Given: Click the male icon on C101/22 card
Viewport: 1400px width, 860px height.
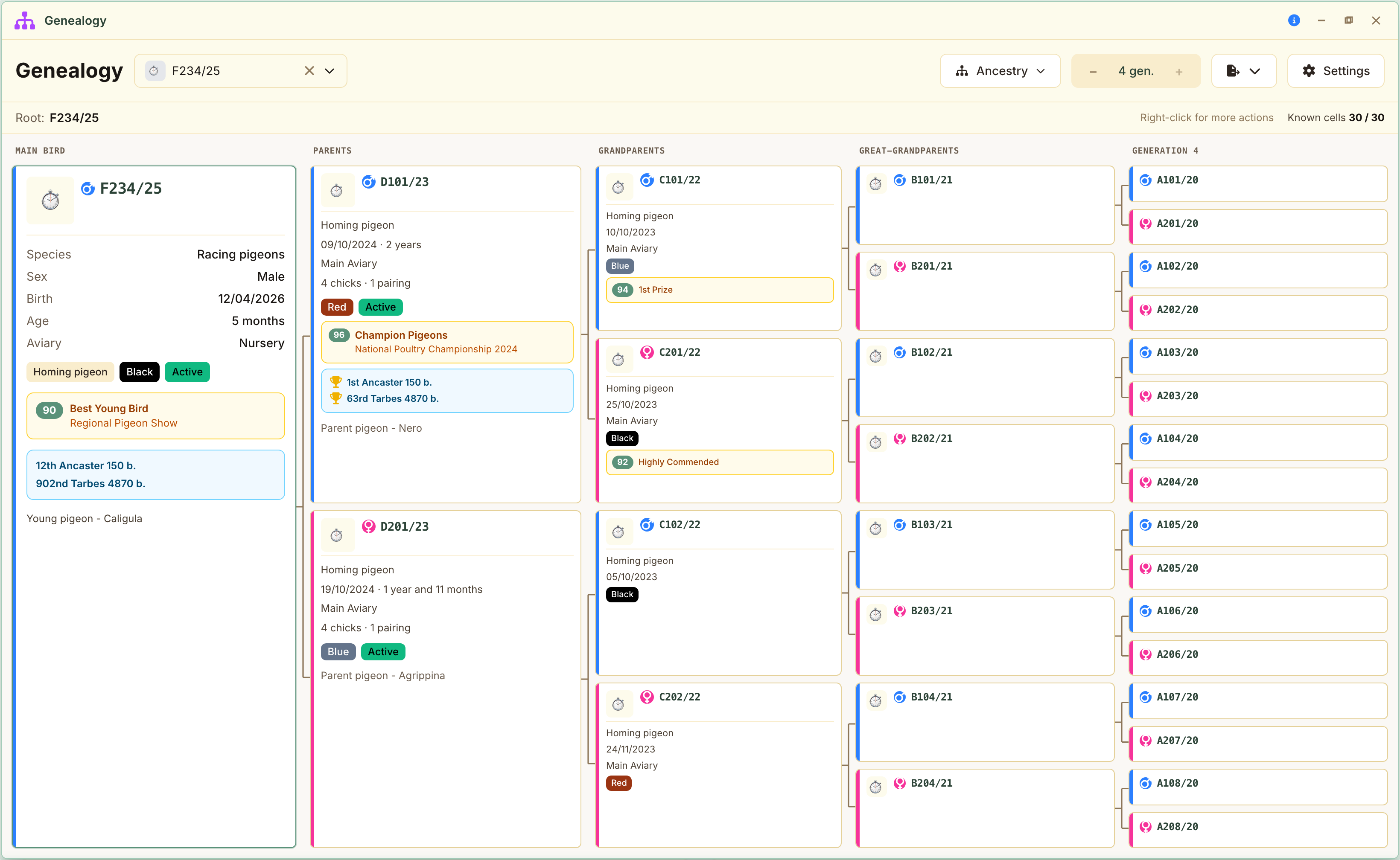Looking at the screenshot, I should click(647, 180).
